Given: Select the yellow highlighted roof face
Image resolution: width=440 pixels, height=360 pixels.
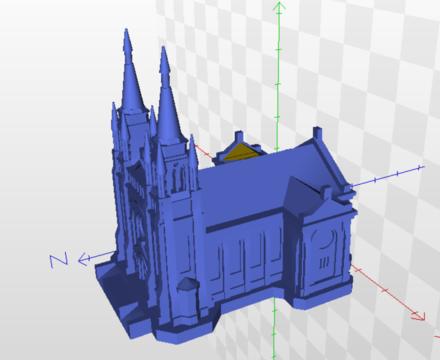Looking at the screenshot, I should [241, 152].
